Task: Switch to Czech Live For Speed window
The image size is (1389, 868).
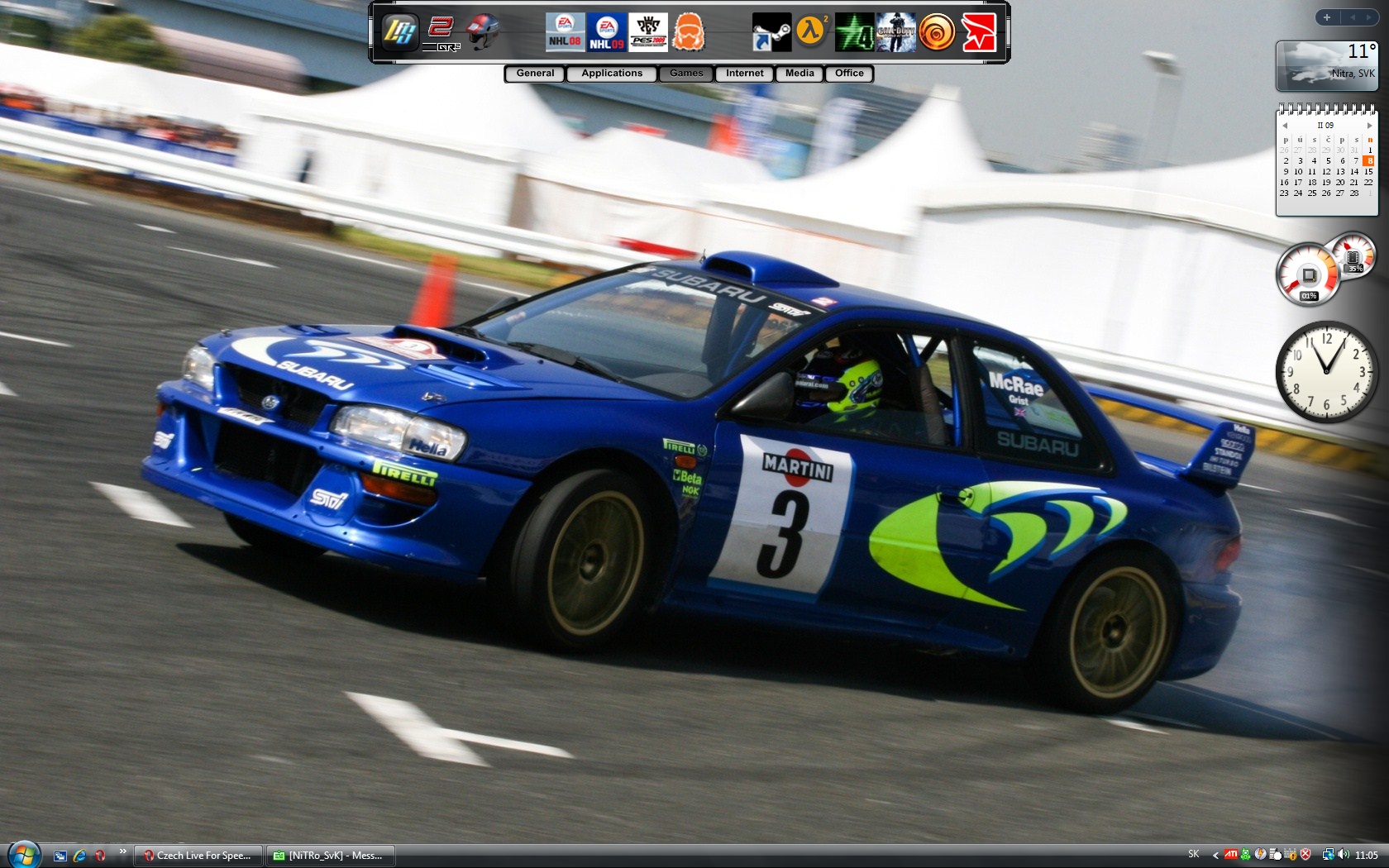Action: click(x=198, y=856)
